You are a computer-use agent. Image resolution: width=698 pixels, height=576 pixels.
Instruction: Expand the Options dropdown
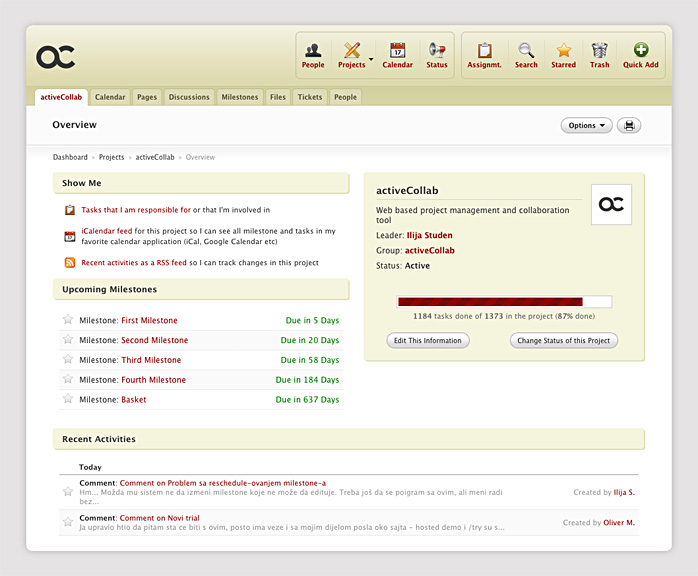point(586,126)
